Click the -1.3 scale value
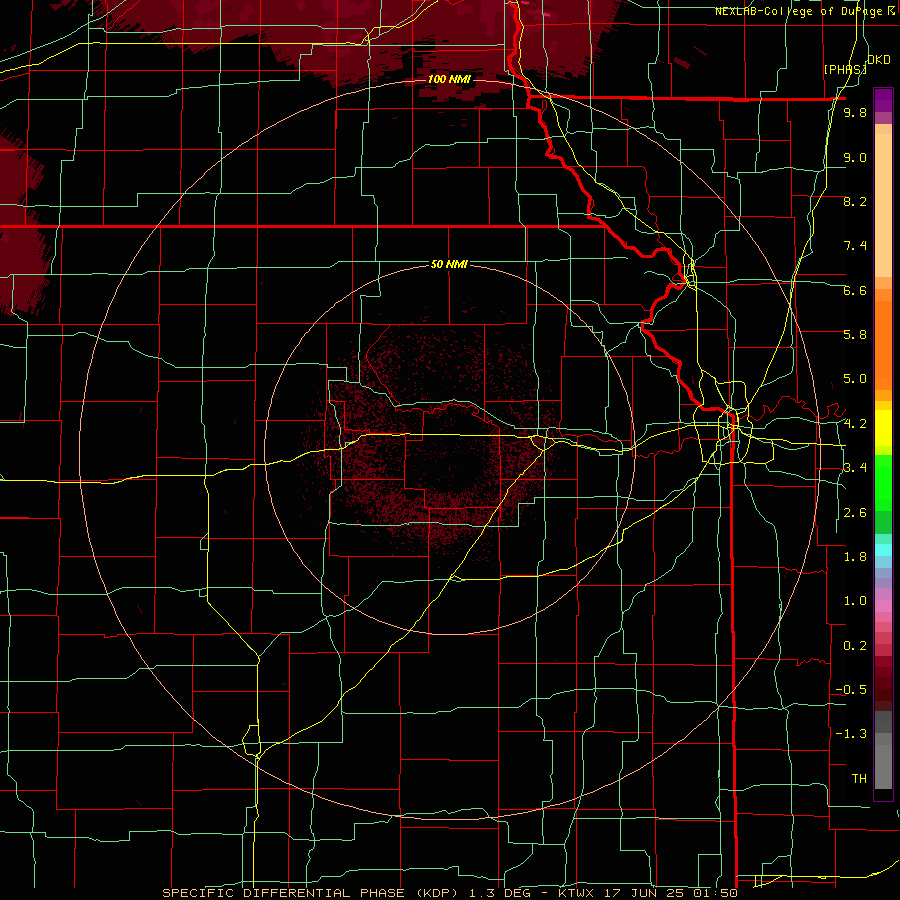900x900 pixels. tap(851, 734)
